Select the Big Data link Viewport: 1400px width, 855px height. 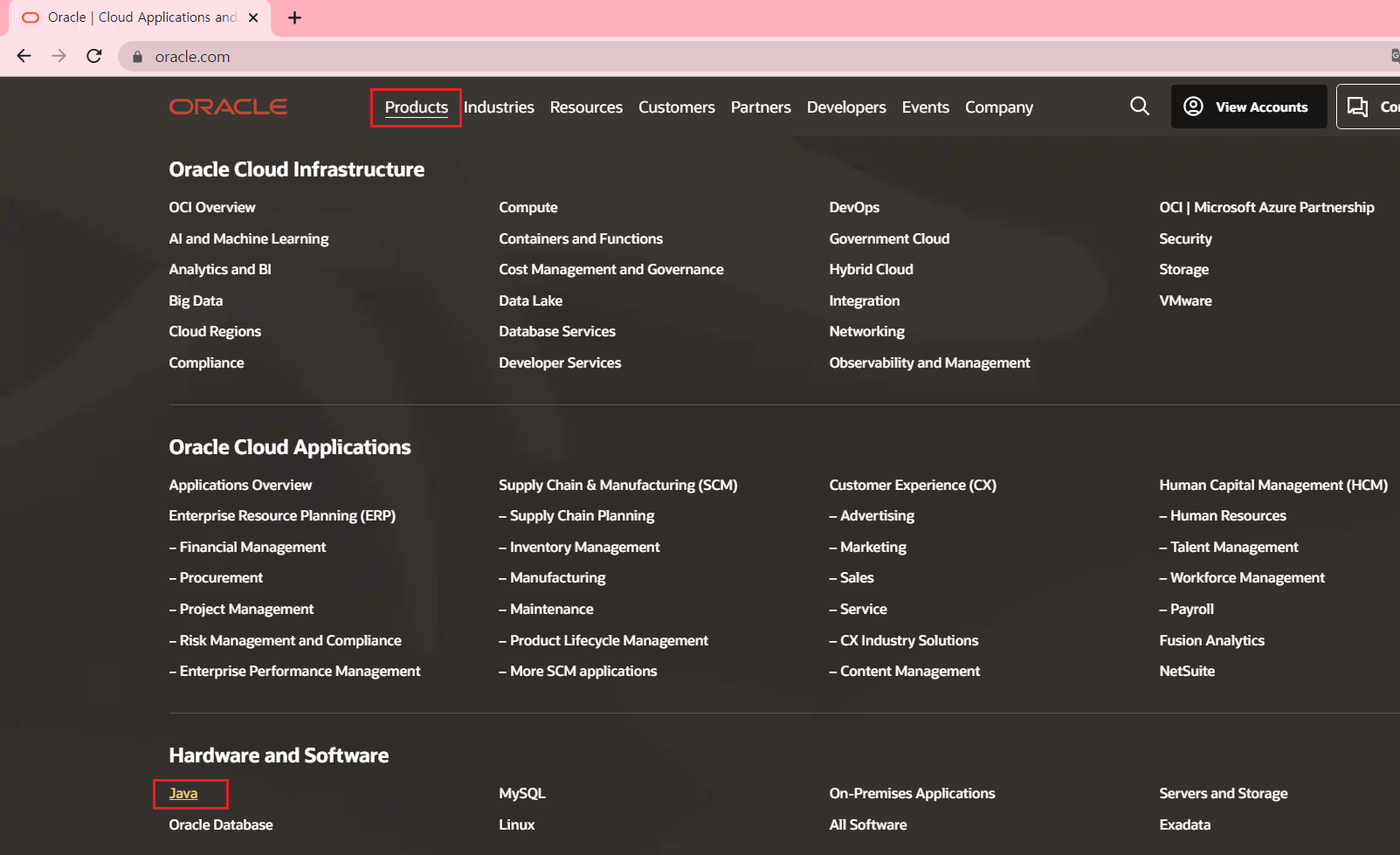tap(196, 300)
